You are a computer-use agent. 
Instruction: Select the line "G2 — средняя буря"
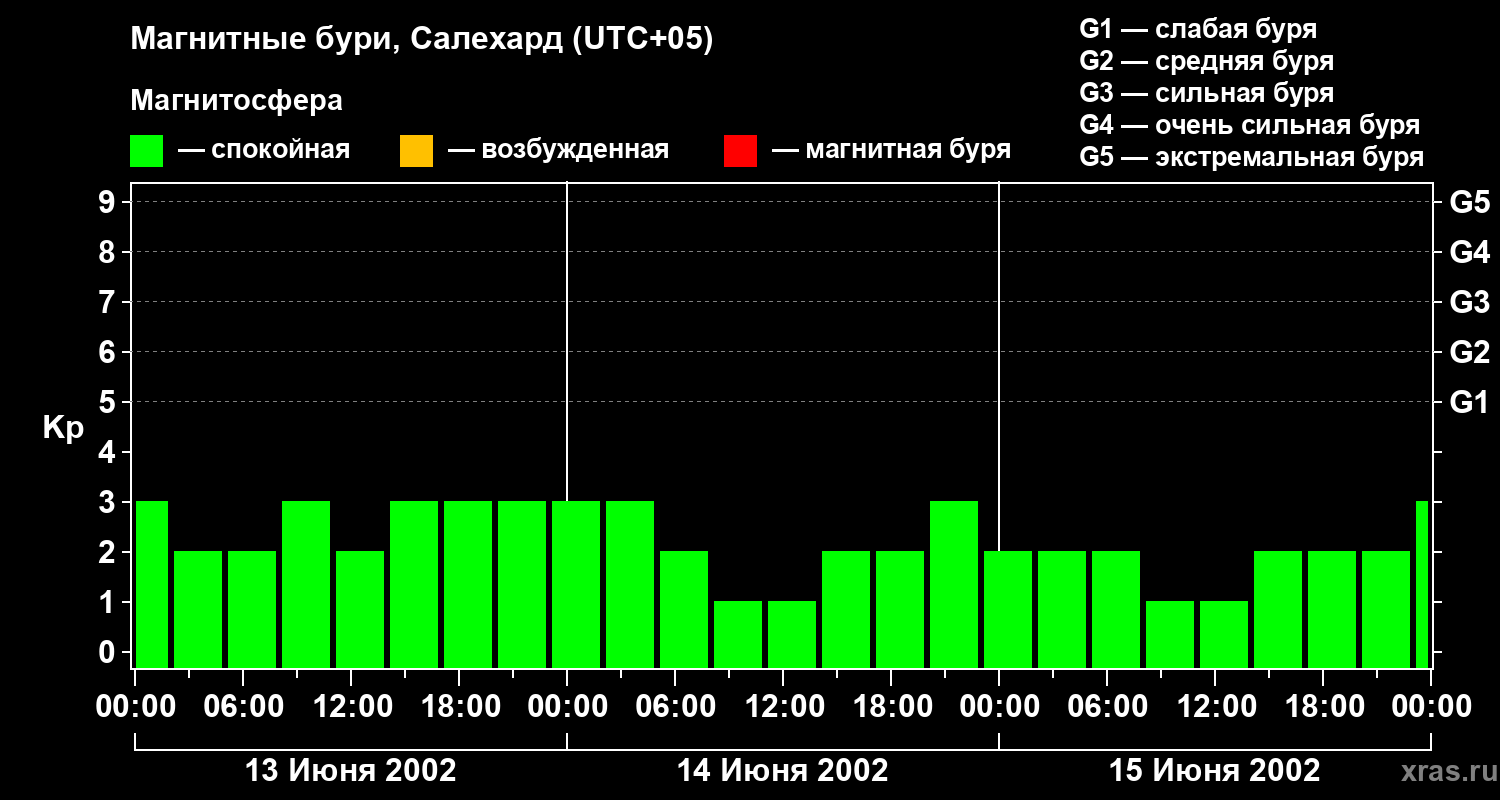1207,61
